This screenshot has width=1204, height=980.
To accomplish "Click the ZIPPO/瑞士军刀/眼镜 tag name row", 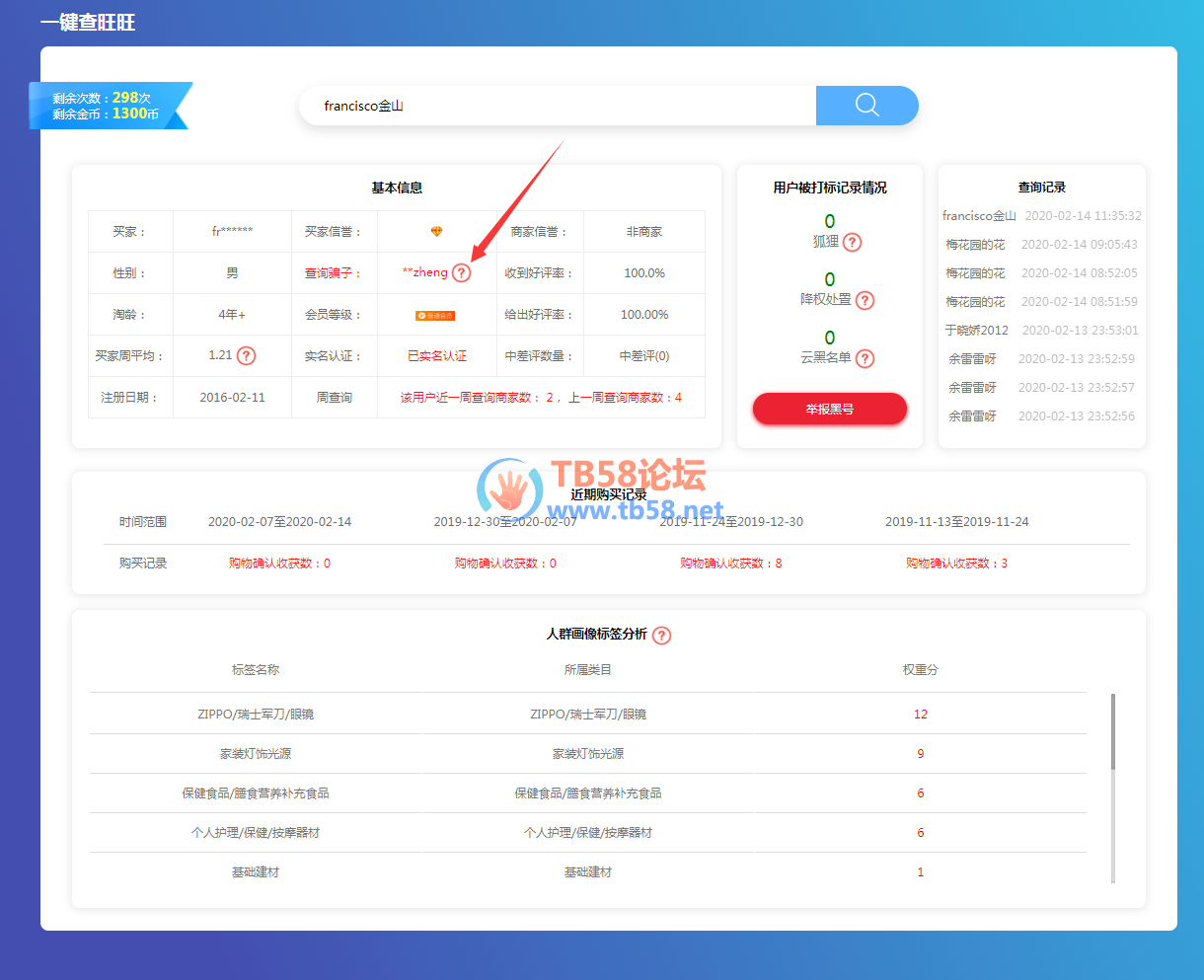I will click(x=256, y=715).
